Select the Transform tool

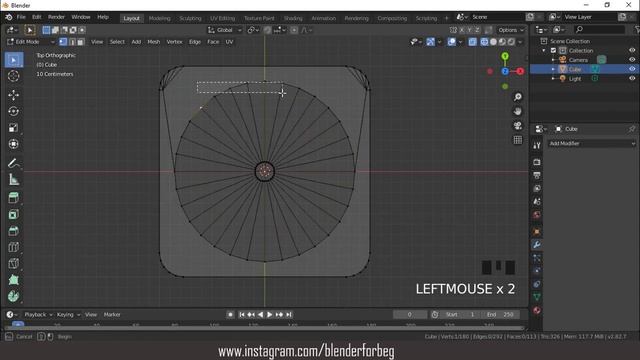click(x=13, y=144)
